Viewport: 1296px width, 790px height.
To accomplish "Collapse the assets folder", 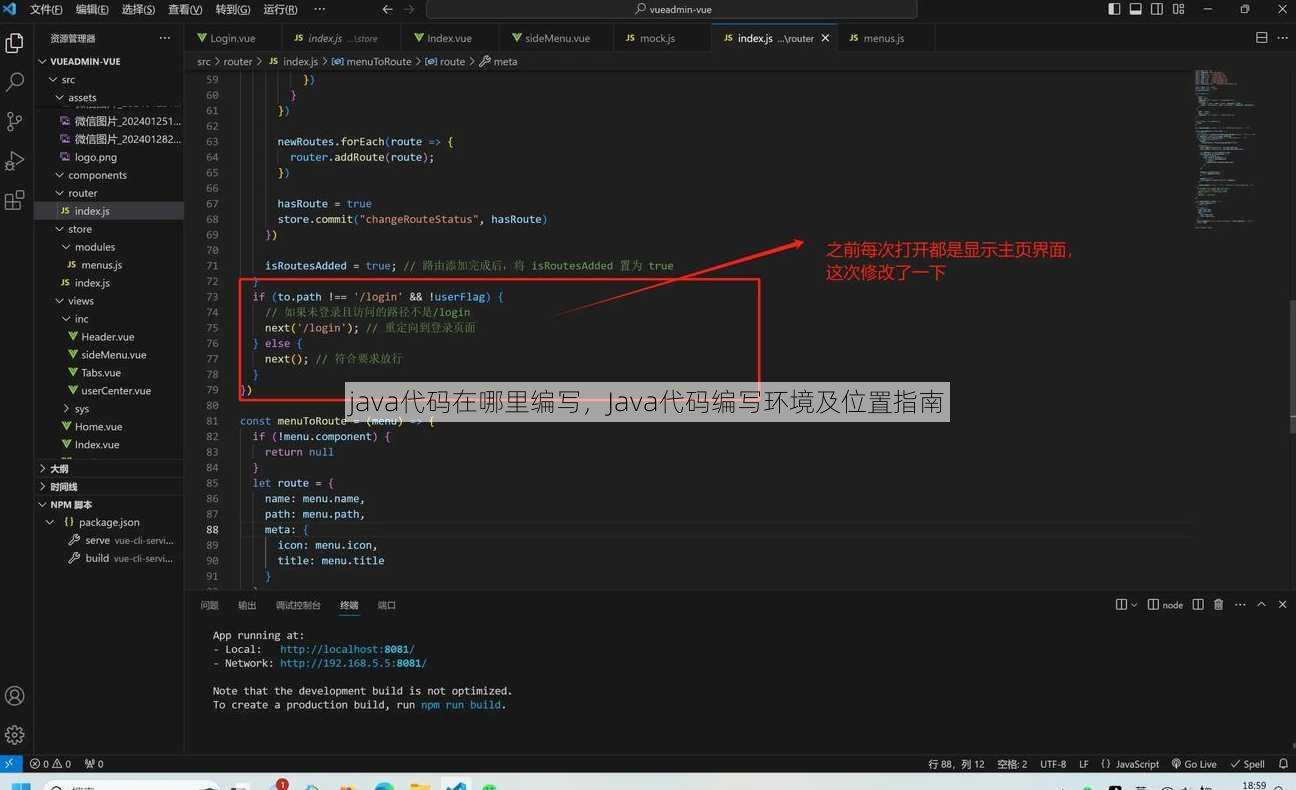I will pos(109,97).
